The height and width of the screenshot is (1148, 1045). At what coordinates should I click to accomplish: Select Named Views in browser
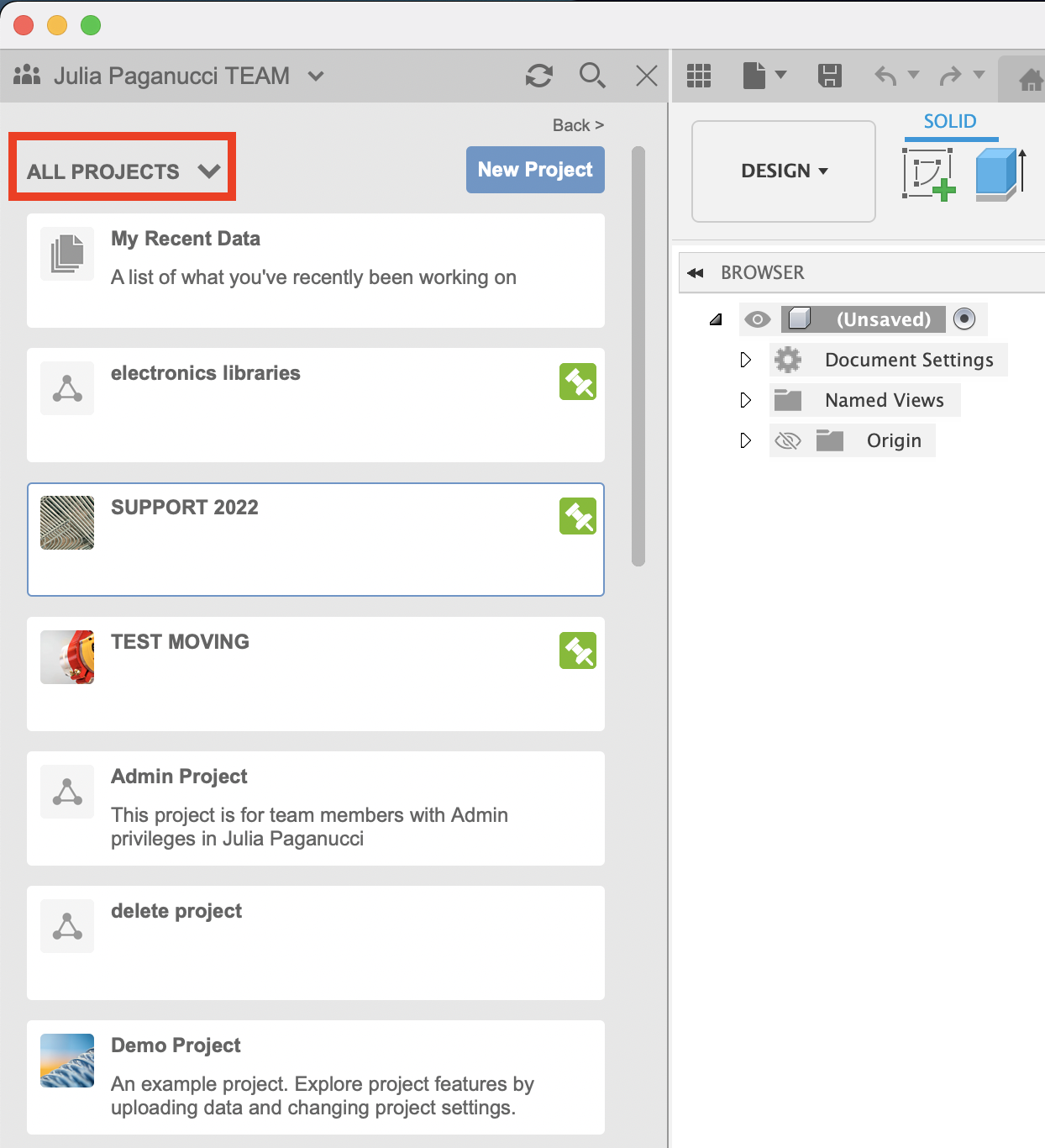click(x=885, y=400)
